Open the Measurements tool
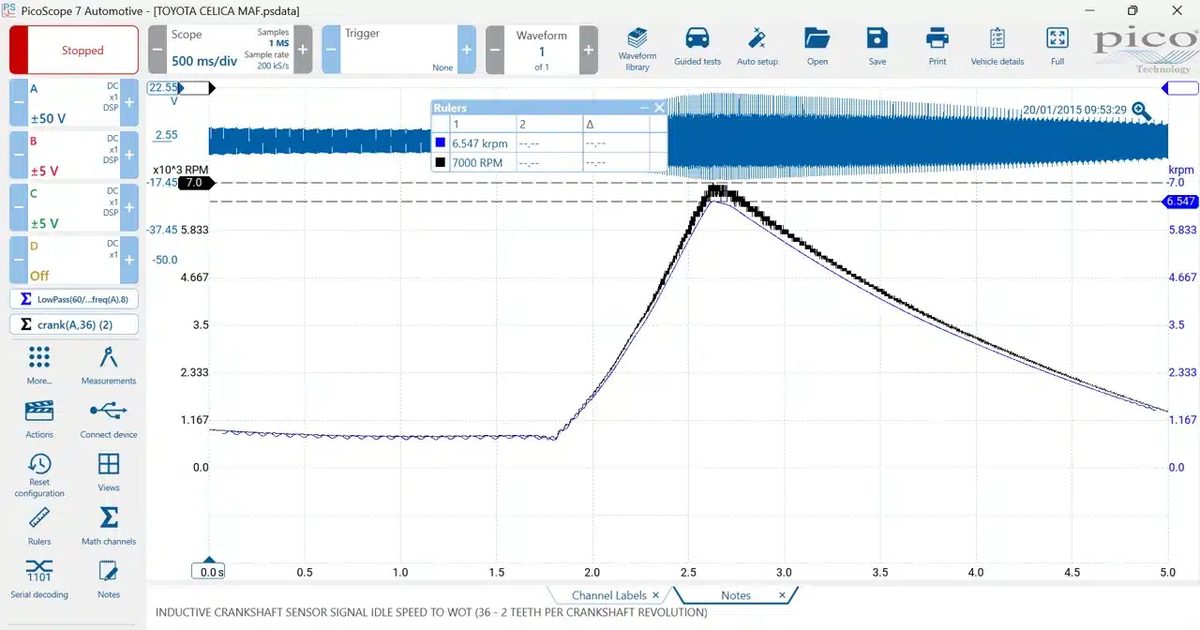This screenshot has height=630, width=1200. point(108,365)
